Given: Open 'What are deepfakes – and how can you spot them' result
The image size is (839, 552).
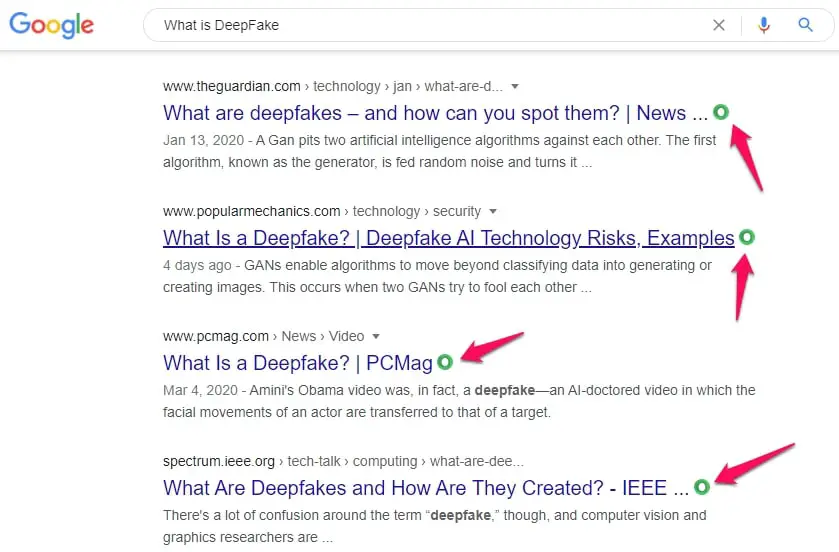Looking at the screenshot, I should tap(435, 113).
